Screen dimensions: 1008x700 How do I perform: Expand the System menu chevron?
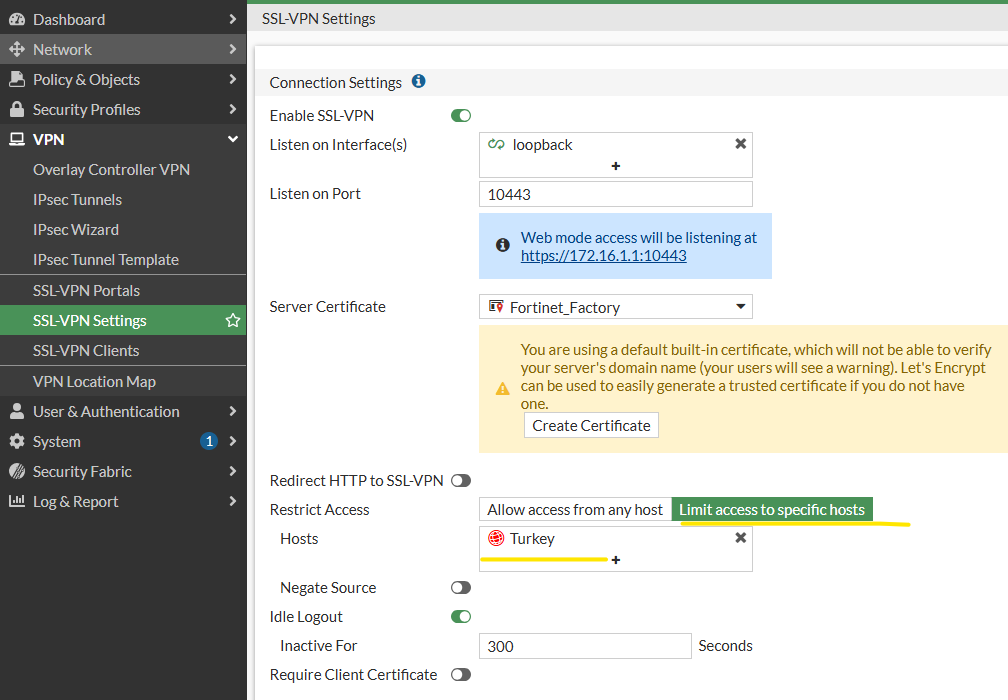click(233, 441)
